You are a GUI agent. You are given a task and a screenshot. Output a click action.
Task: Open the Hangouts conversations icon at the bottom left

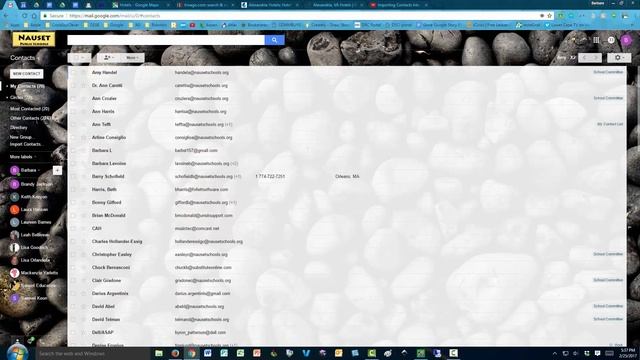31,340
